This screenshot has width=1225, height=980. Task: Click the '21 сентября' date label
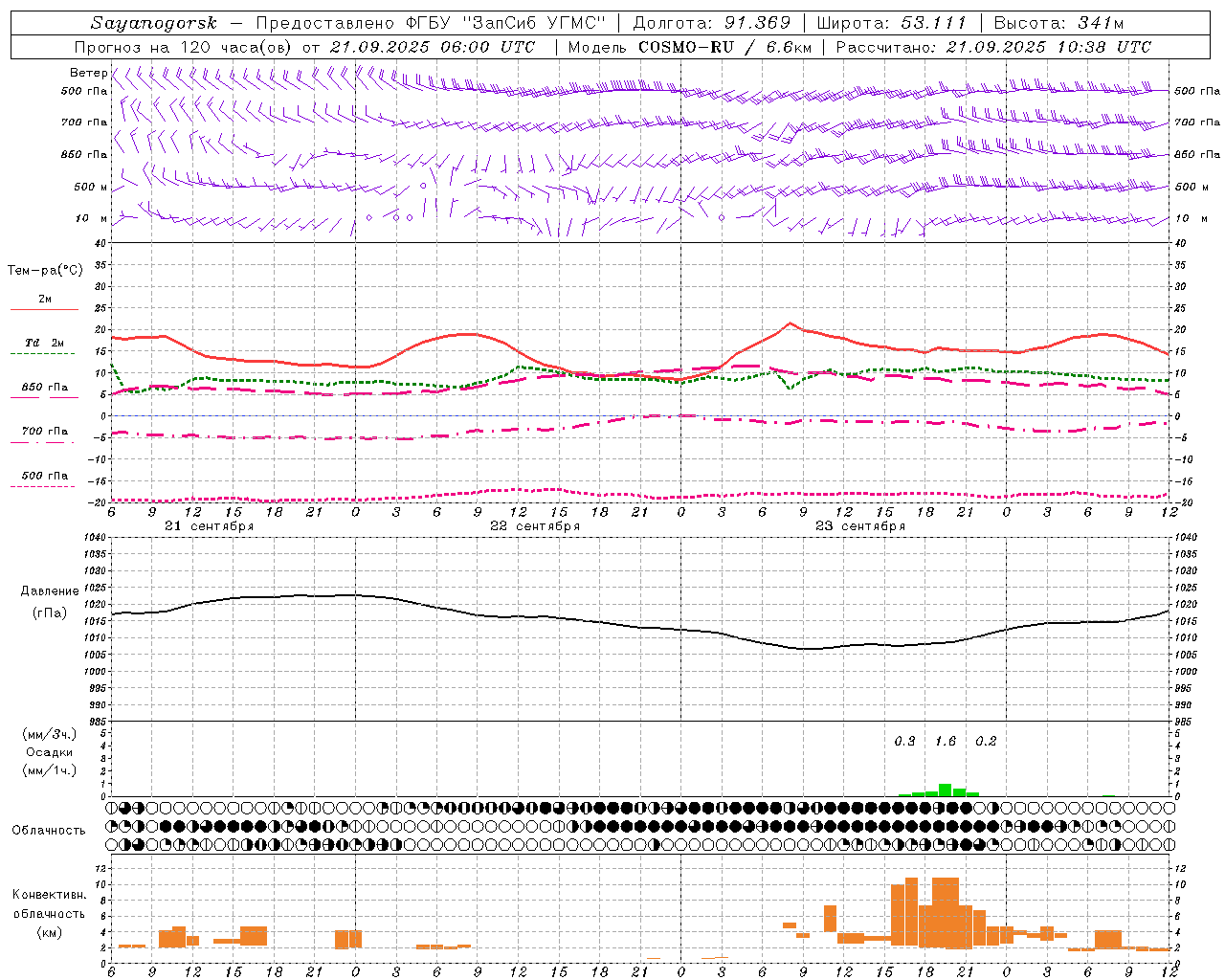coord(210,526)
